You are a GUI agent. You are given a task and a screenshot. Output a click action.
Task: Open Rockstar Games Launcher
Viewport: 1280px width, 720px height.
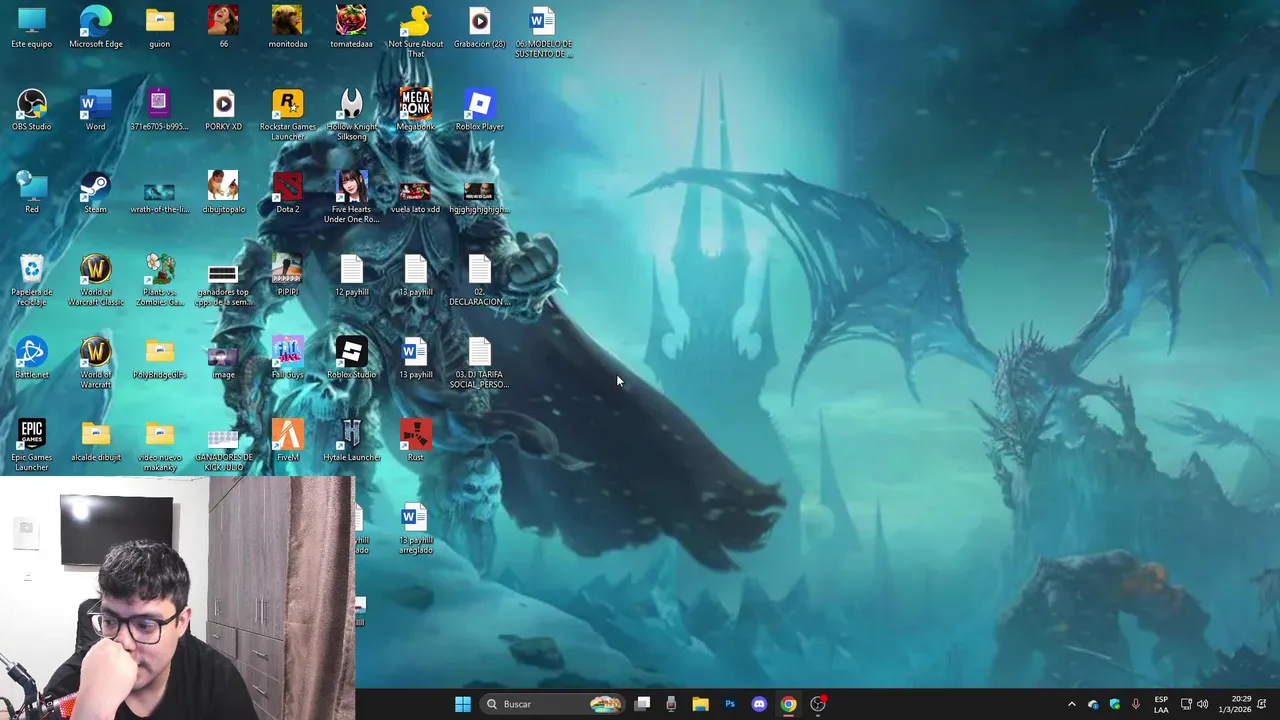click(288, 115)
